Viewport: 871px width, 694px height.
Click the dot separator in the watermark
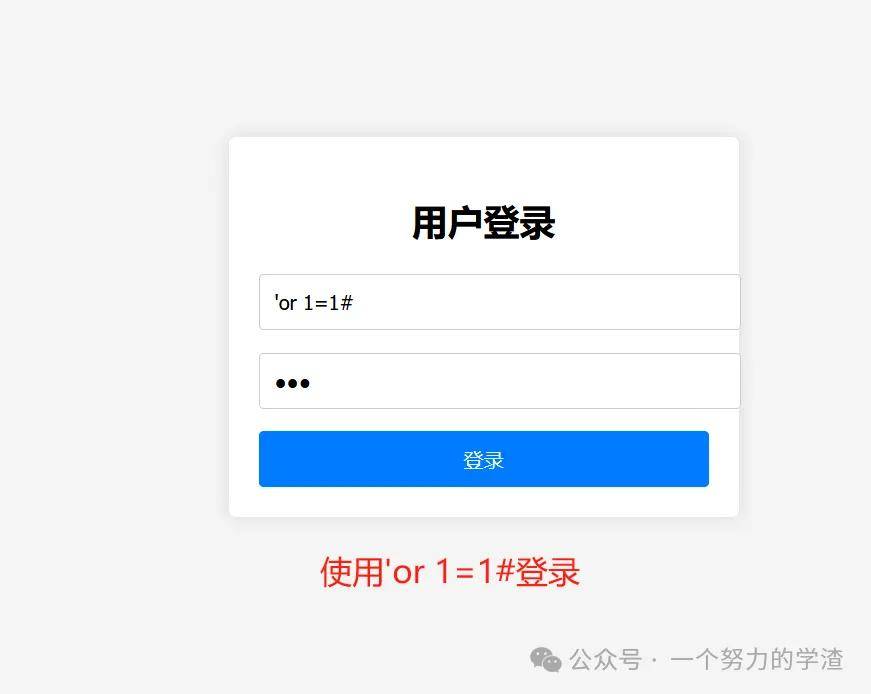click(655, 661)
